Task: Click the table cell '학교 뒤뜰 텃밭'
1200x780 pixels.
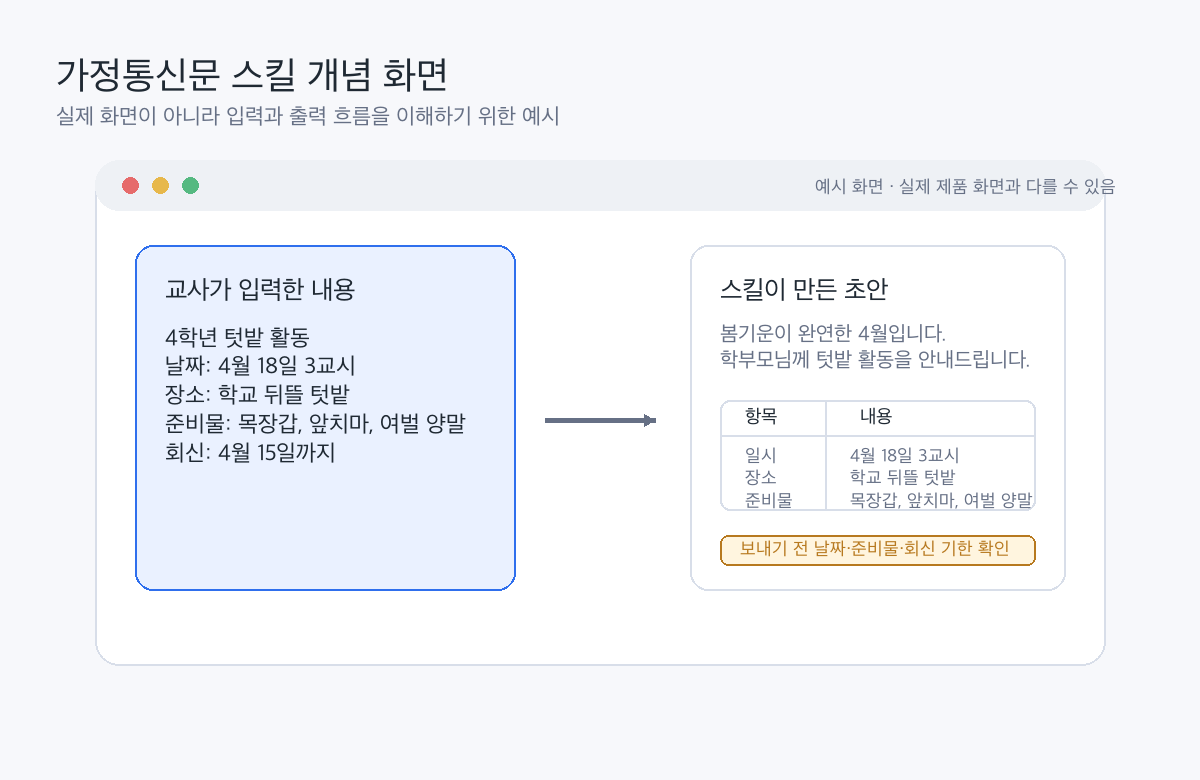Action: [903, 478]
